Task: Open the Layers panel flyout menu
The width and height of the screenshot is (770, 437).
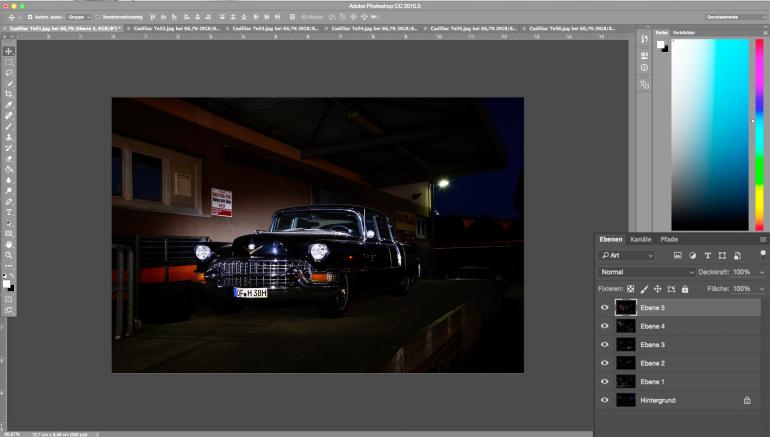Action: 763,240
